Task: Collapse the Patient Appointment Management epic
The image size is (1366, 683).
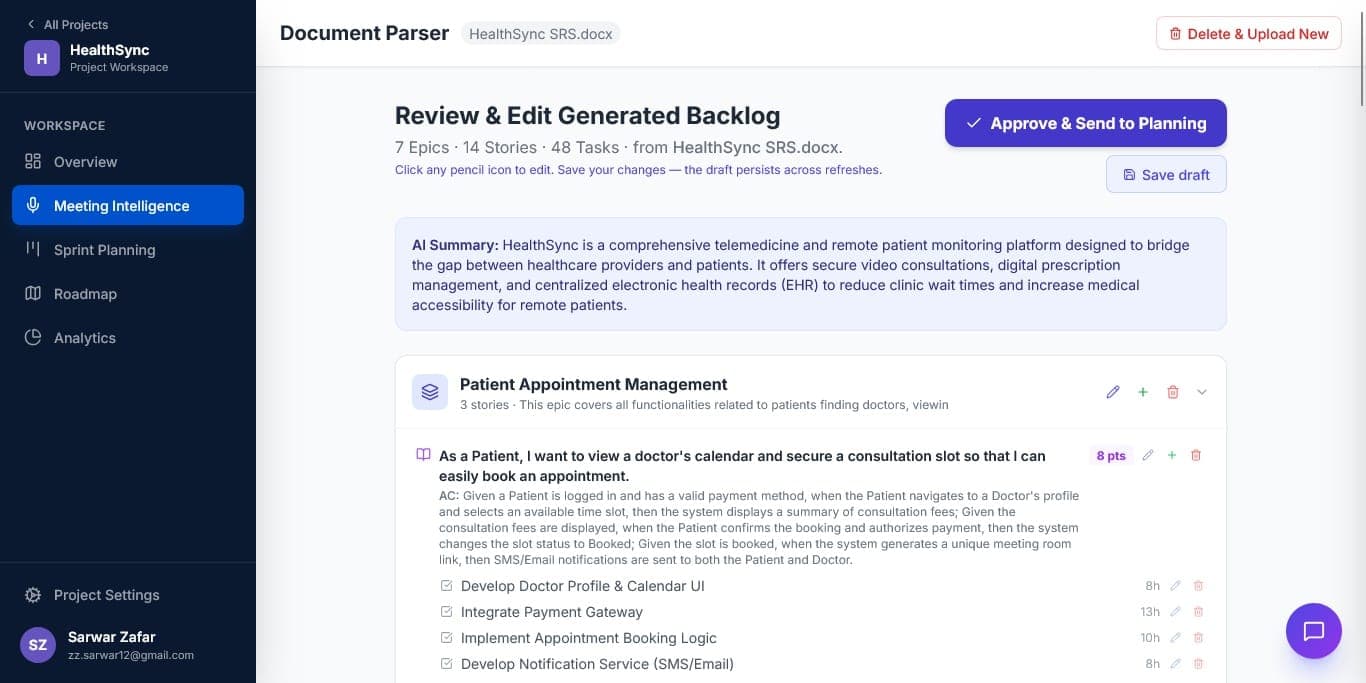Action: pyautogui.click(x=1202, y=392)
